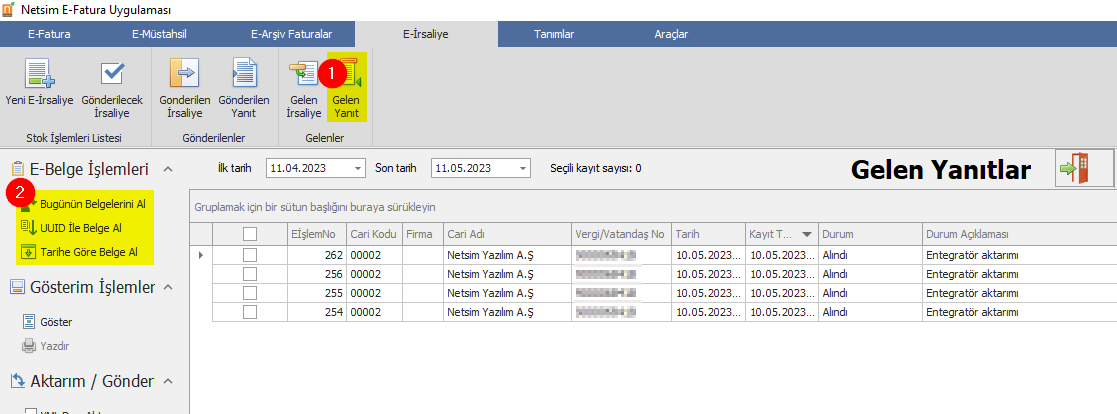
Task: Open the Tanımlar tab
Action: (554, 33)
